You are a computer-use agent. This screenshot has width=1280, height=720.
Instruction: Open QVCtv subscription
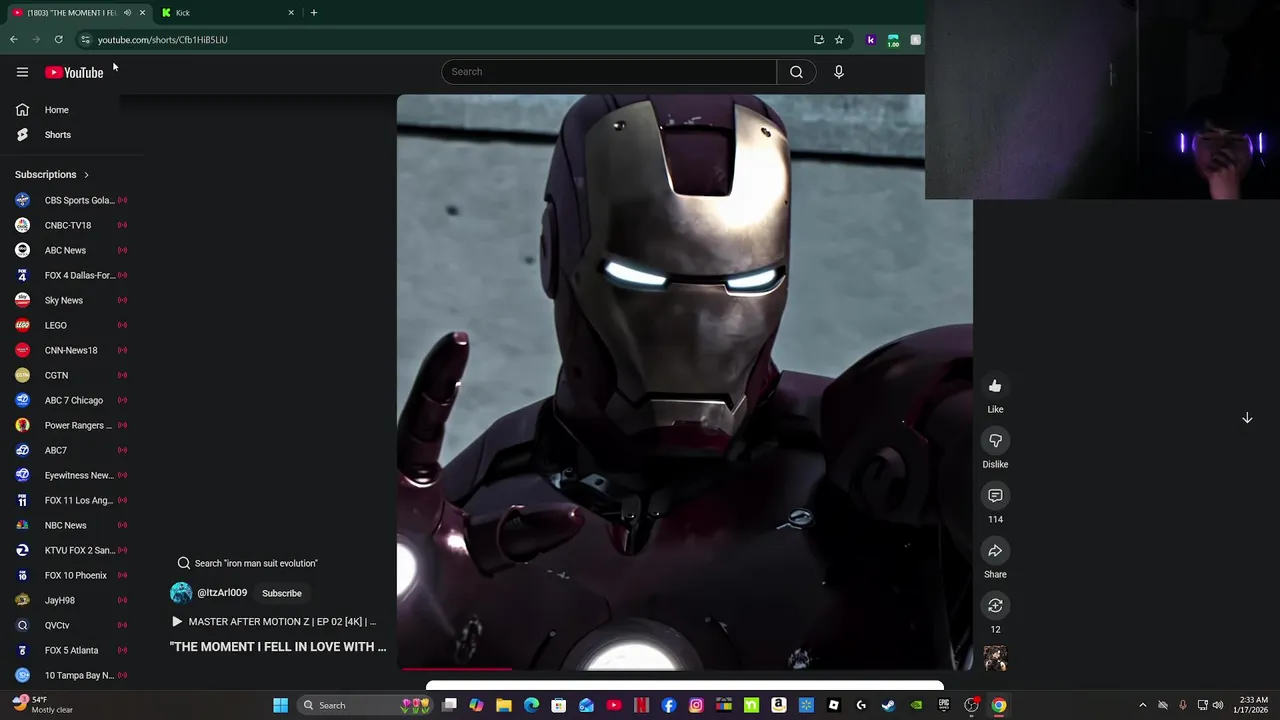click(x=70, y=625)
